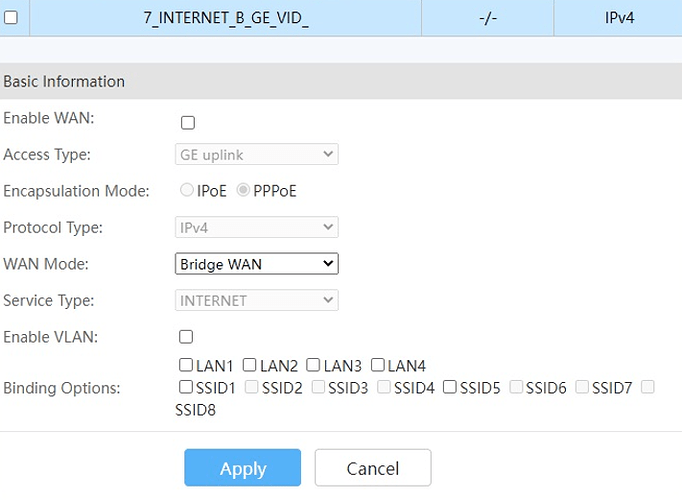Image resolution: width=682 pixels, height=500 pixels.
Task: Choose the PPPoE encapsulation radio button
Action: pos(244,191)
